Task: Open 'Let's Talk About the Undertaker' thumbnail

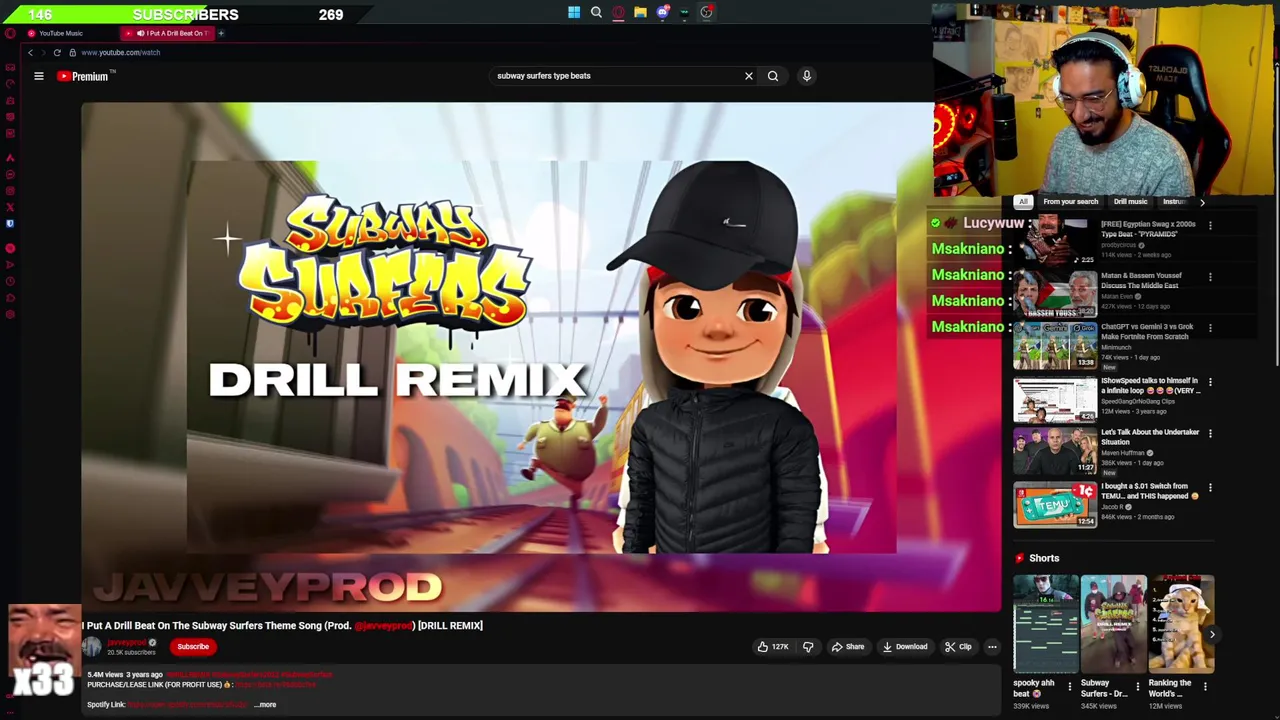Action: [1055, 451]
